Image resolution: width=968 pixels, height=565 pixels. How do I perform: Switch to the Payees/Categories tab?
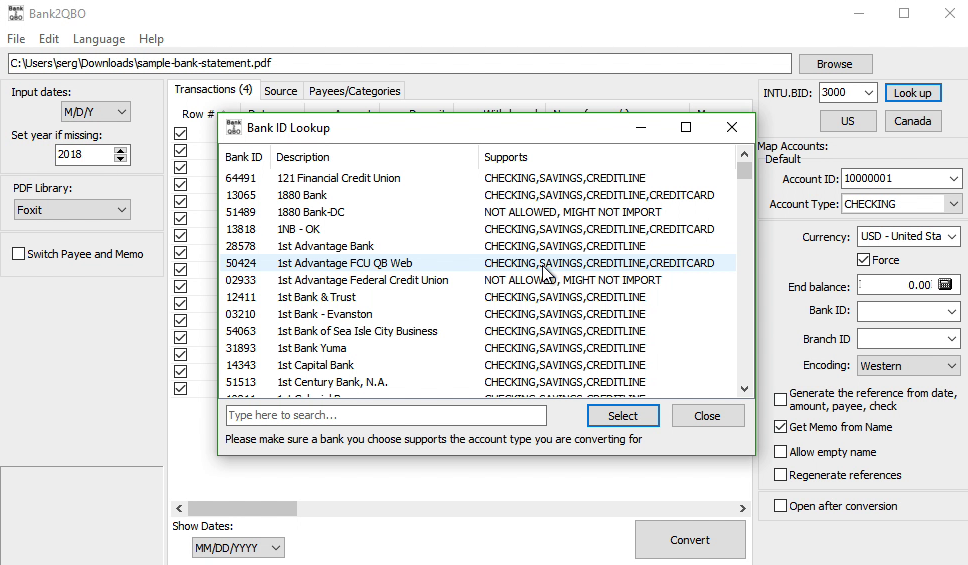[354, 91]
